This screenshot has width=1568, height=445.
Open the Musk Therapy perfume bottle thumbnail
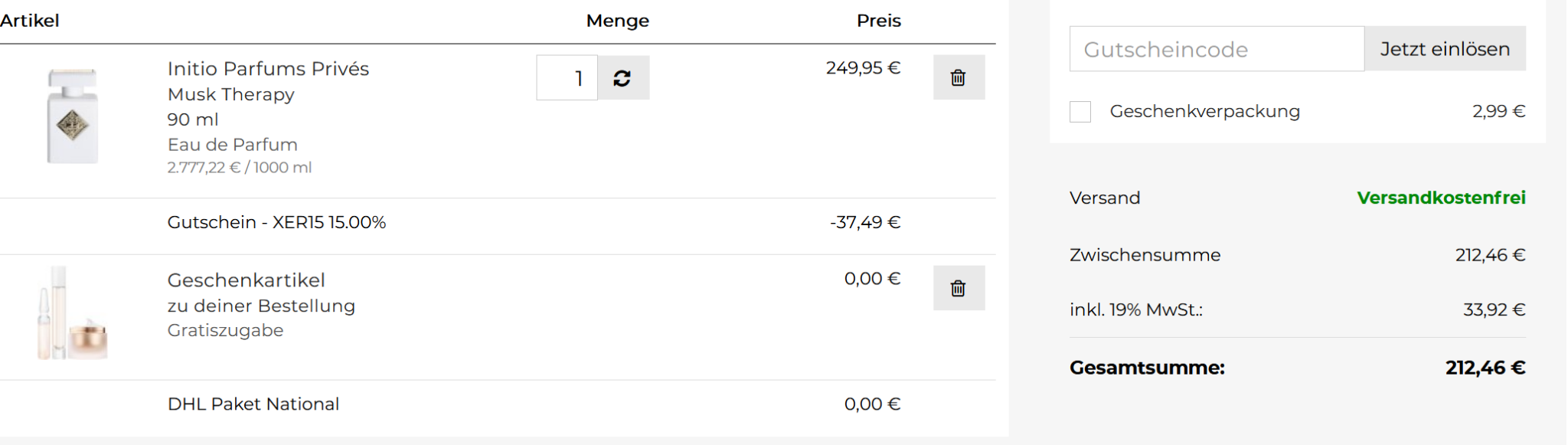pos(73,116)
